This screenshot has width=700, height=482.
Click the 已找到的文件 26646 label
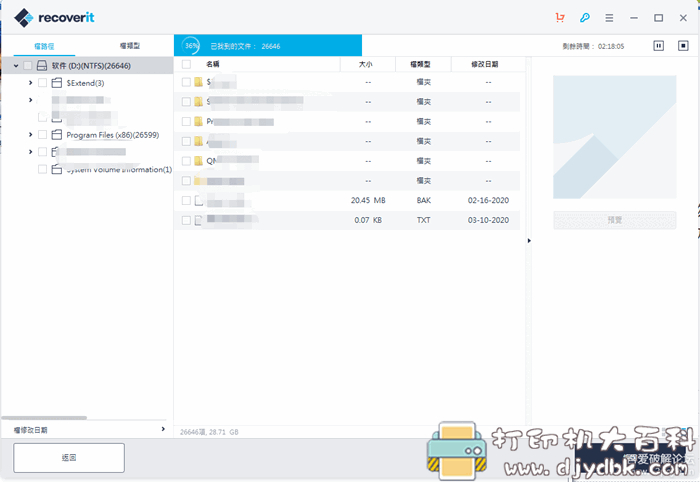[245, 46]
